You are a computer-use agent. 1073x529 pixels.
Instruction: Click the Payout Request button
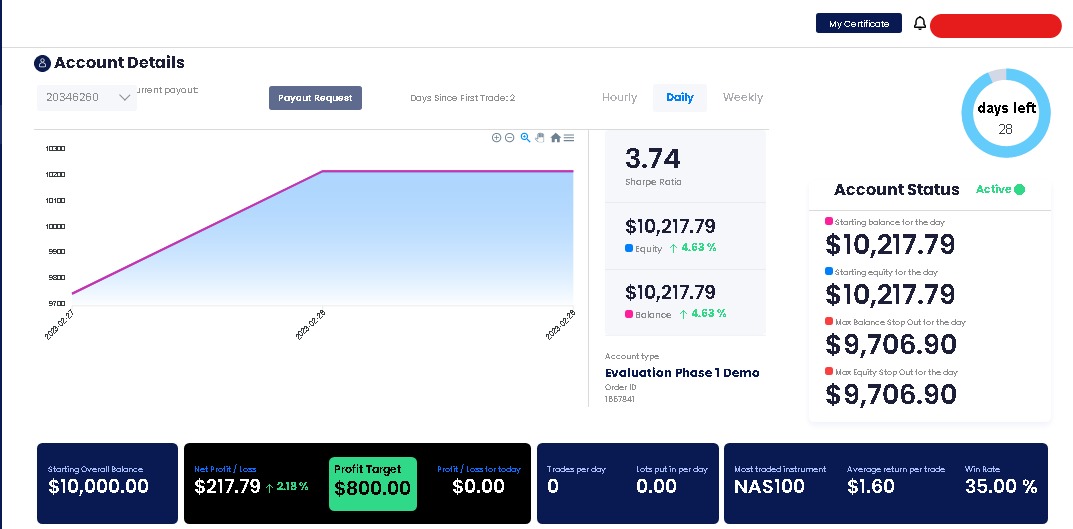(315, 98)
